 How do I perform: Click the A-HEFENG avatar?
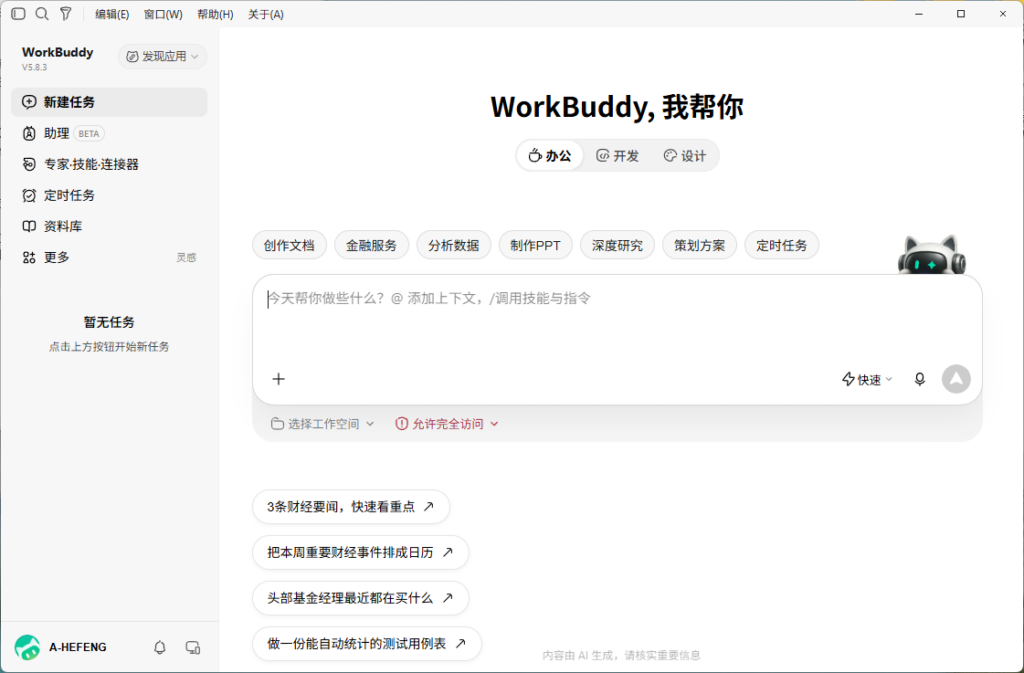27,647
